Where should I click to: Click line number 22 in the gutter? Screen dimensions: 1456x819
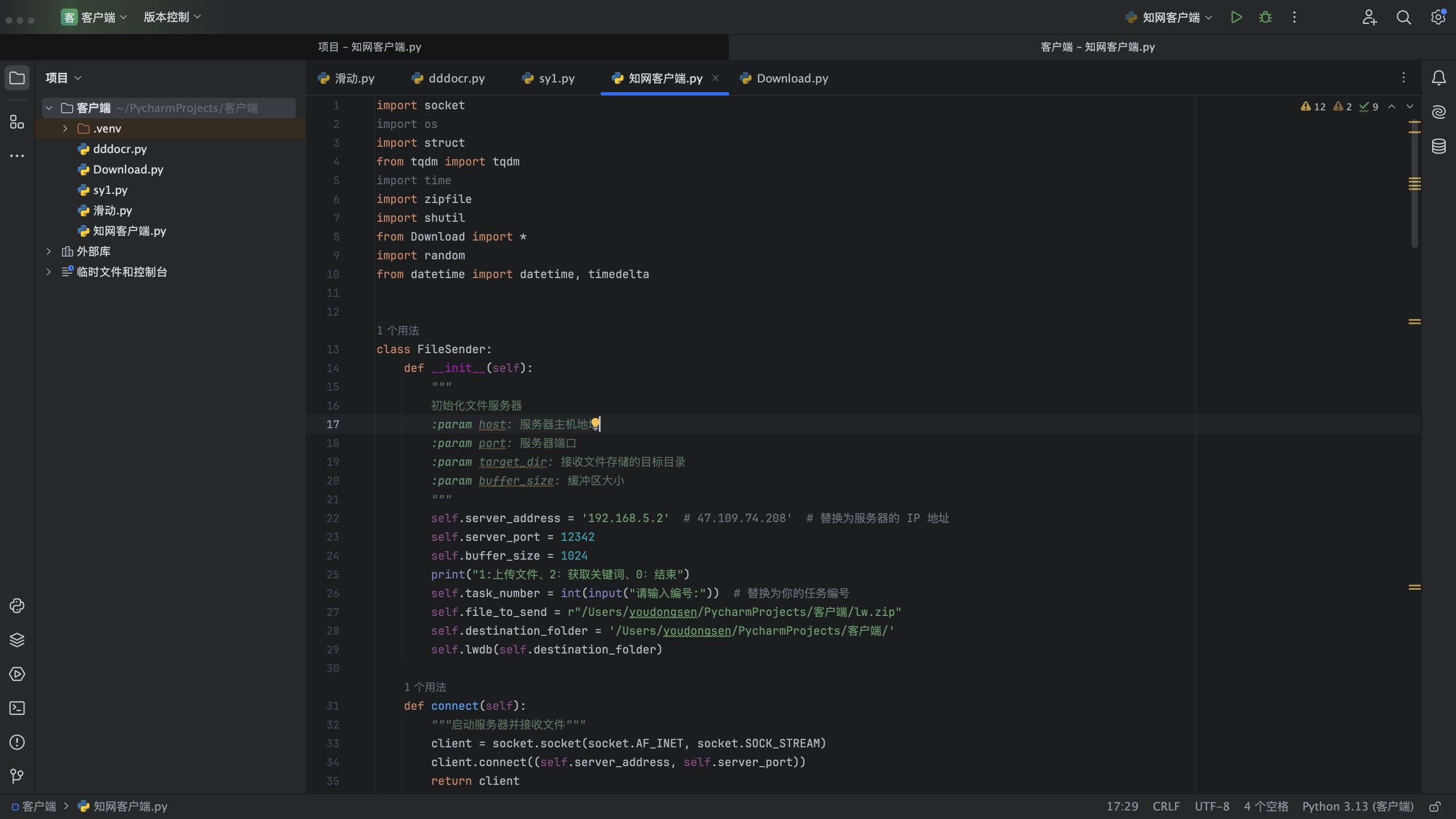pyautogui.click(x=333, y=518)
